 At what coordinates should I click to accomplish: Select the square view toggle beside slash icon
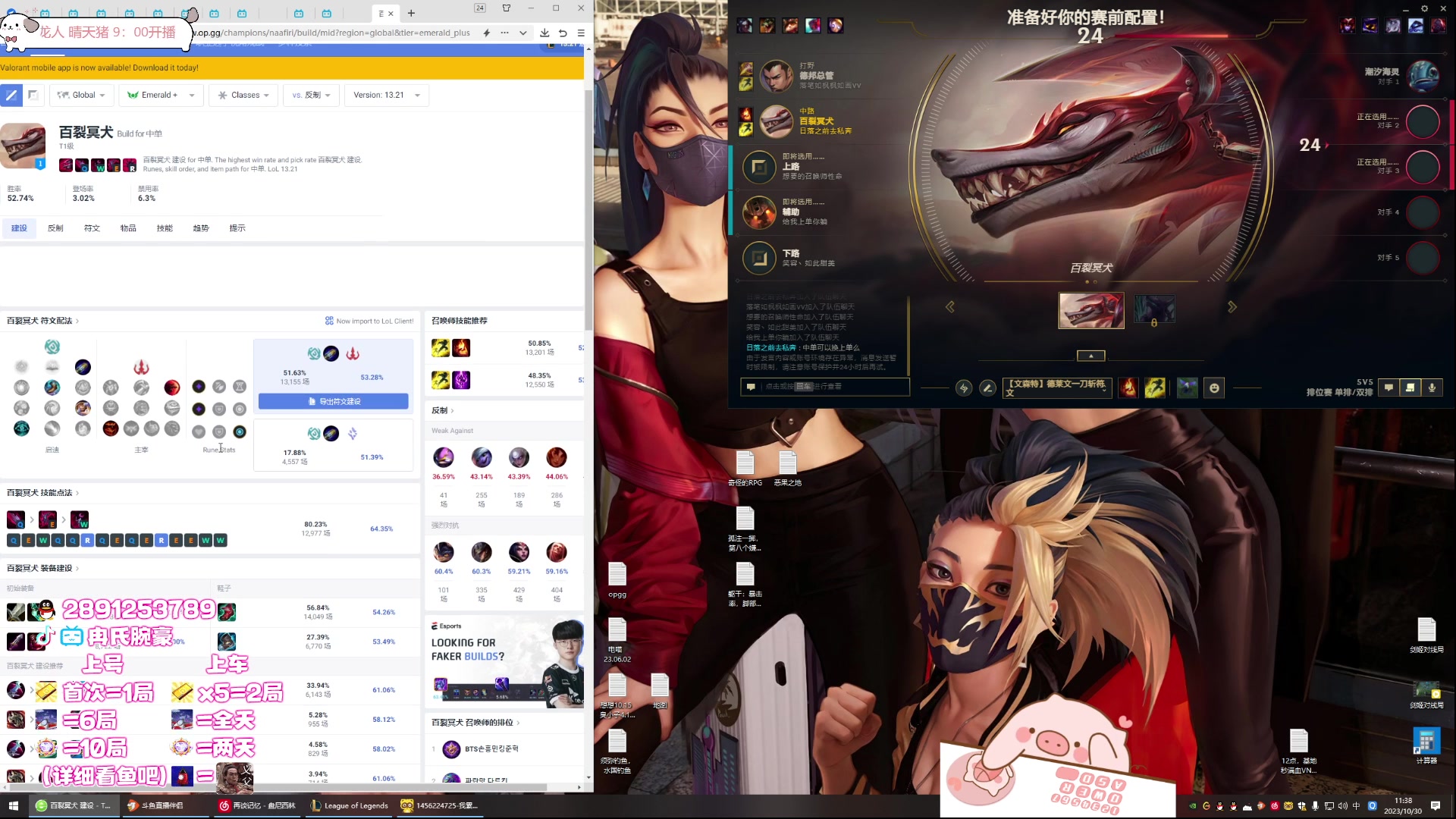(x=33, y=96)
